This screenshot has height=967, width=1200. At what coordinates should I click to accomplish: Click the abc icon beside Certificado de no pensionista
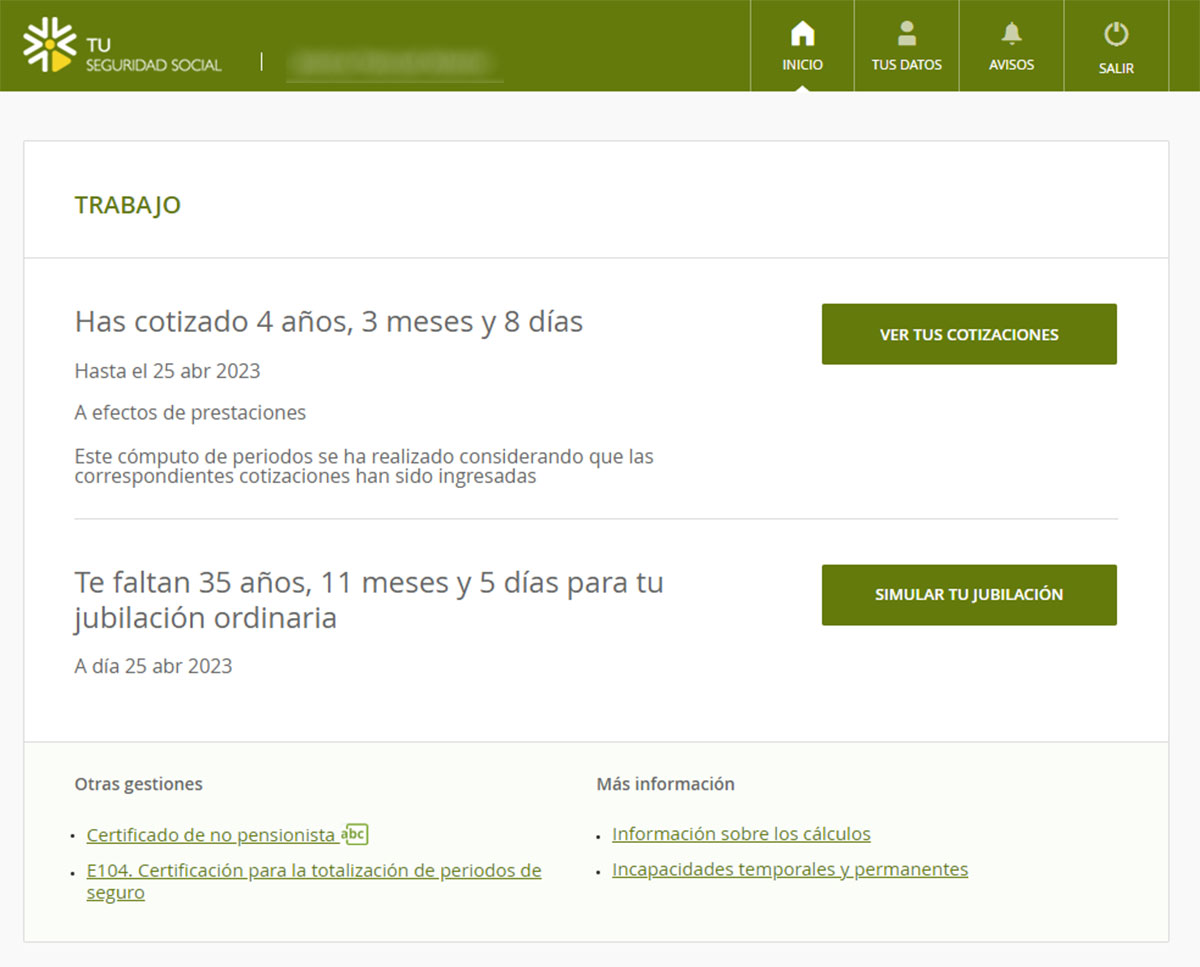(x=357, y=833)
